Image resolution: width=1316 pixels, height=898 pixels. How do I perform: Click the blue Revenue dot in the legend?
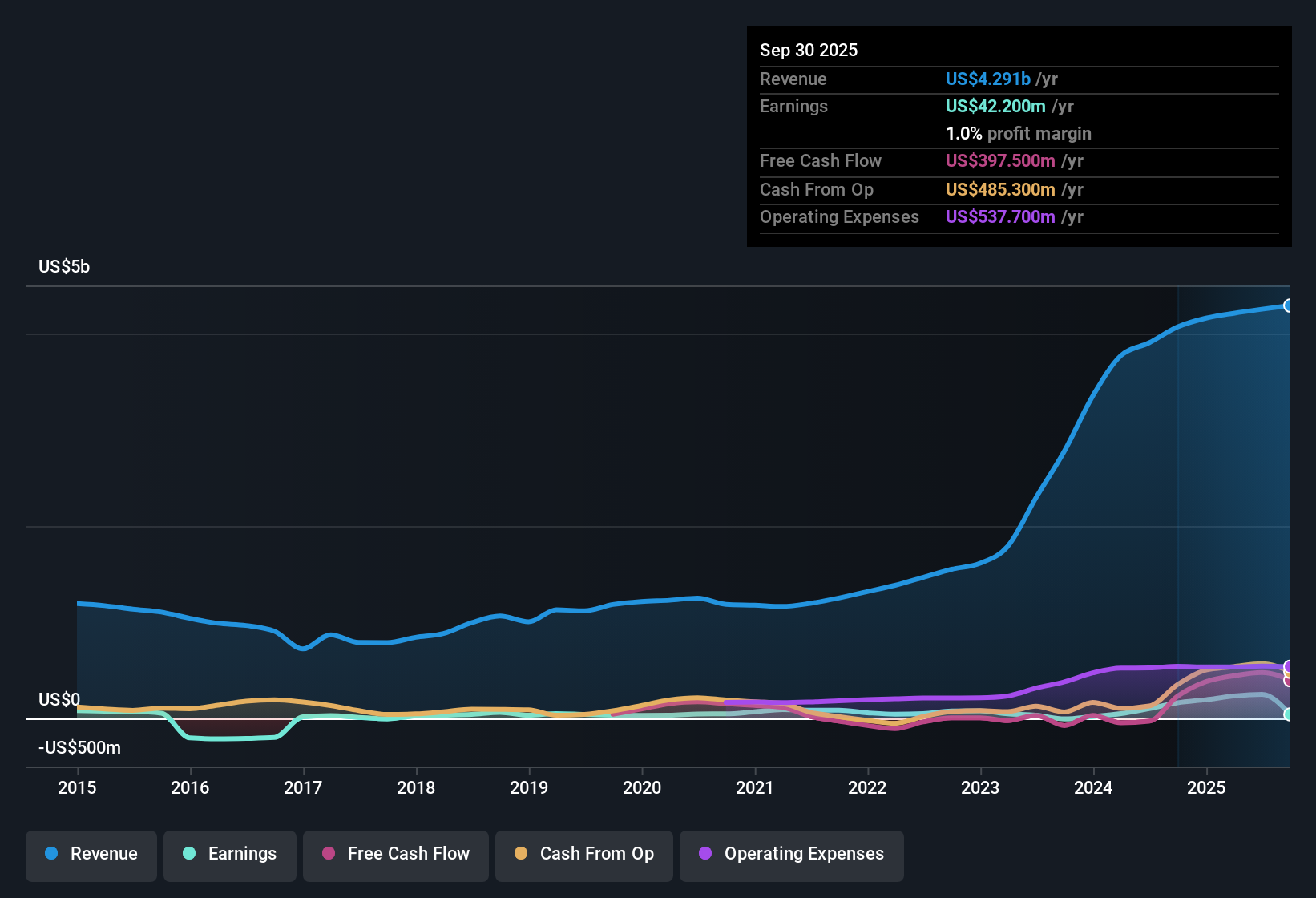coord(50,854)
